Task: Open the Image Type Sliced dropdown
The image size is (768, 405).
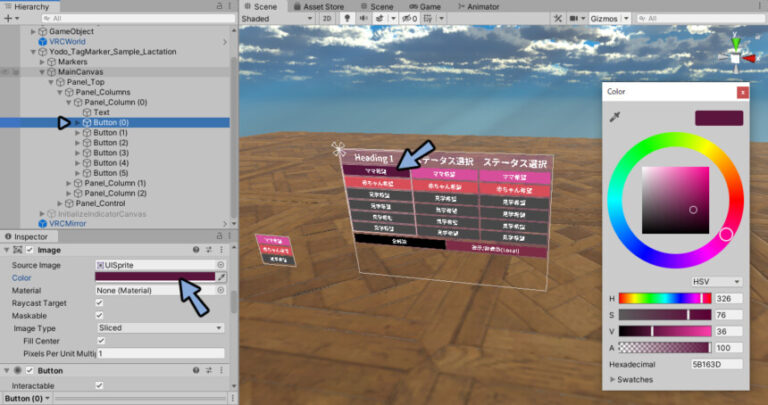Action: tap(161, 328)
